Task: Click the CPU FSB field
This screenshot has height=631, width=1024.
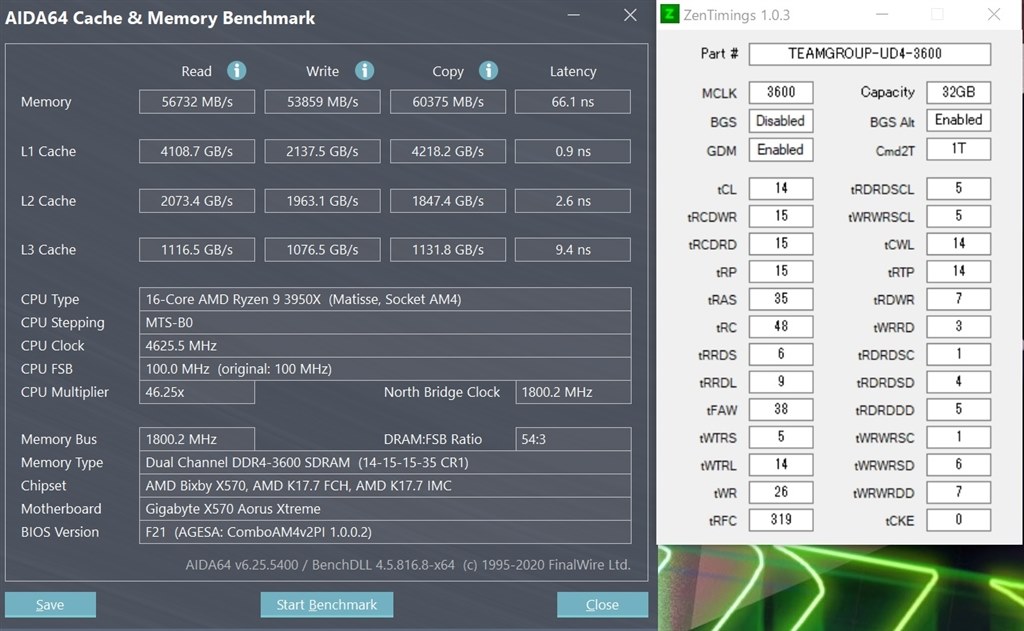Action: (x=385, y=369)
